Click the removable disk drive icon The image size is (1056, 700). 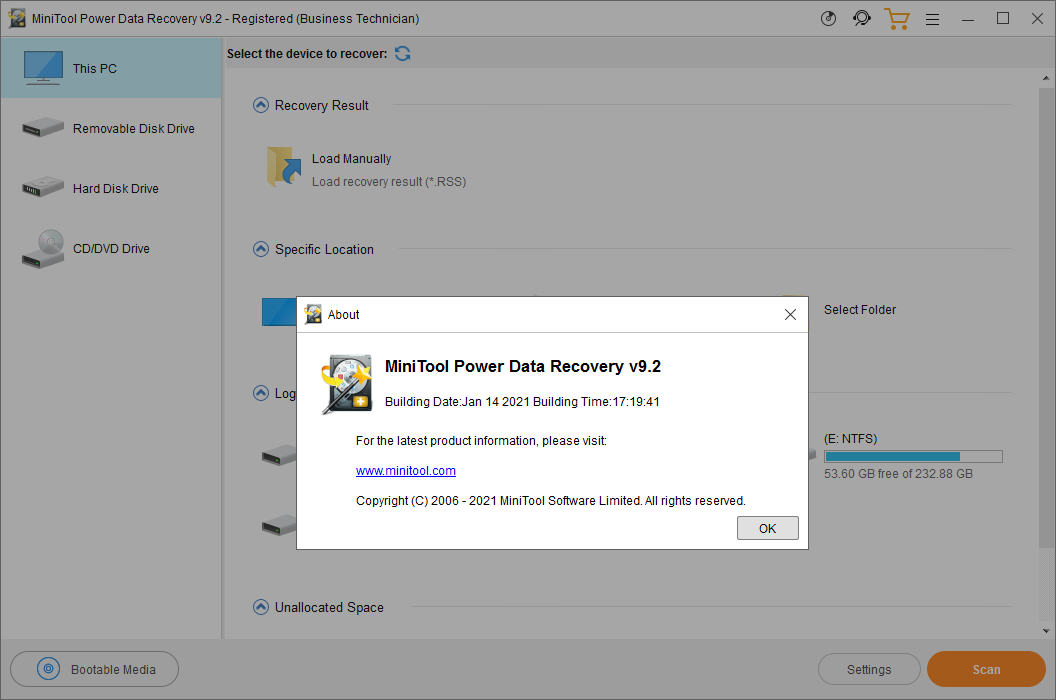(42, 127)
